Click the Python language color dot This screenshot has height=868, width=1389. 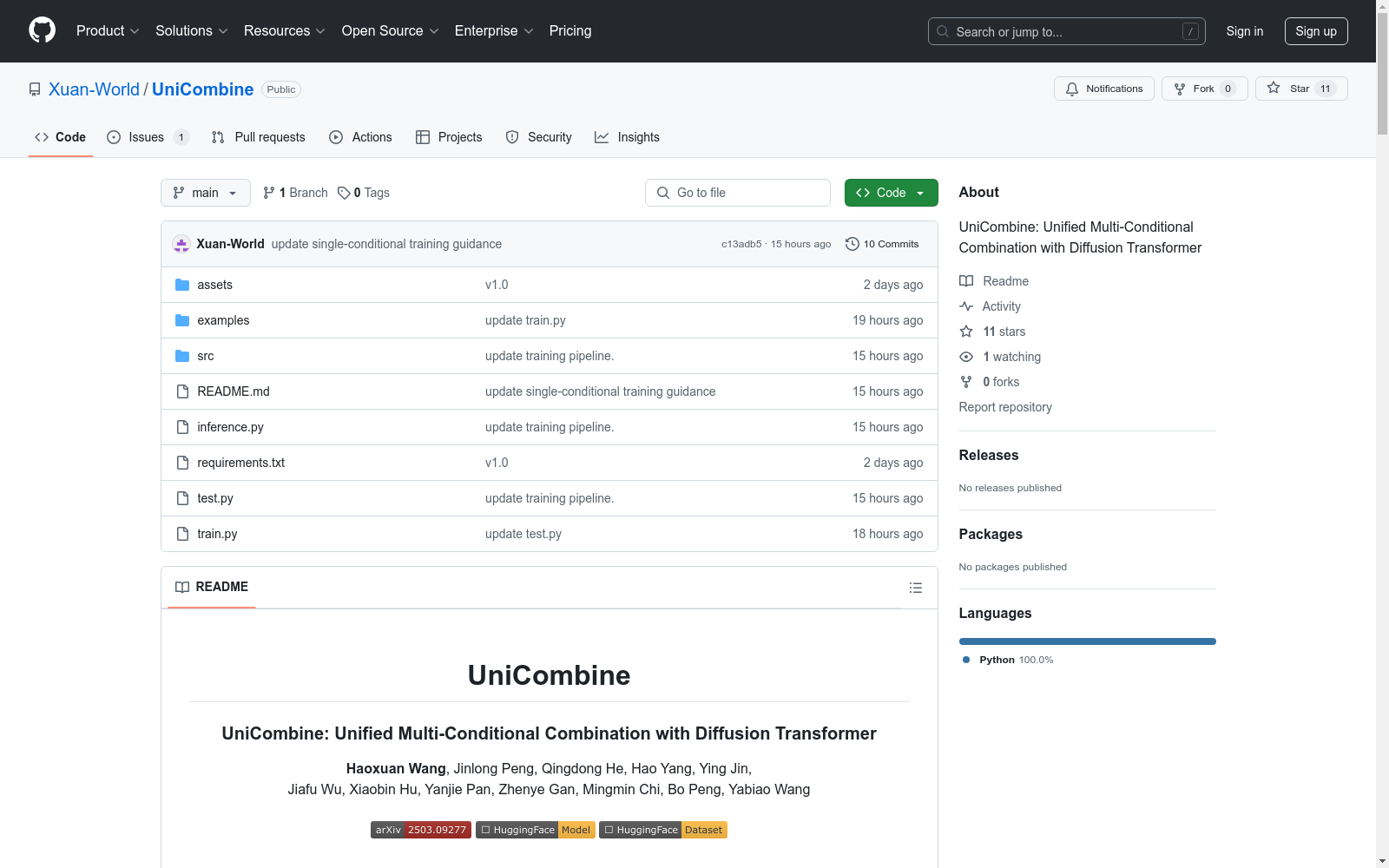click(966, 660)
